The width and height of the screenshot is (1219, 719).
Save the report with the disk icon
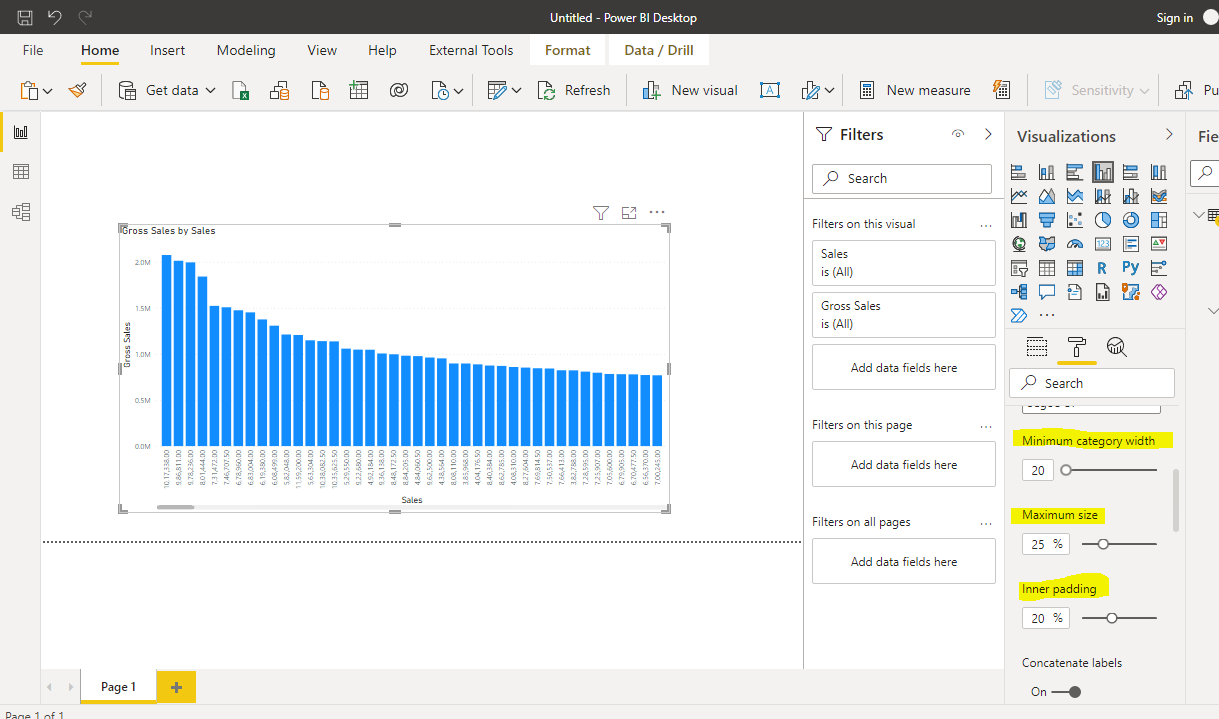25,17
